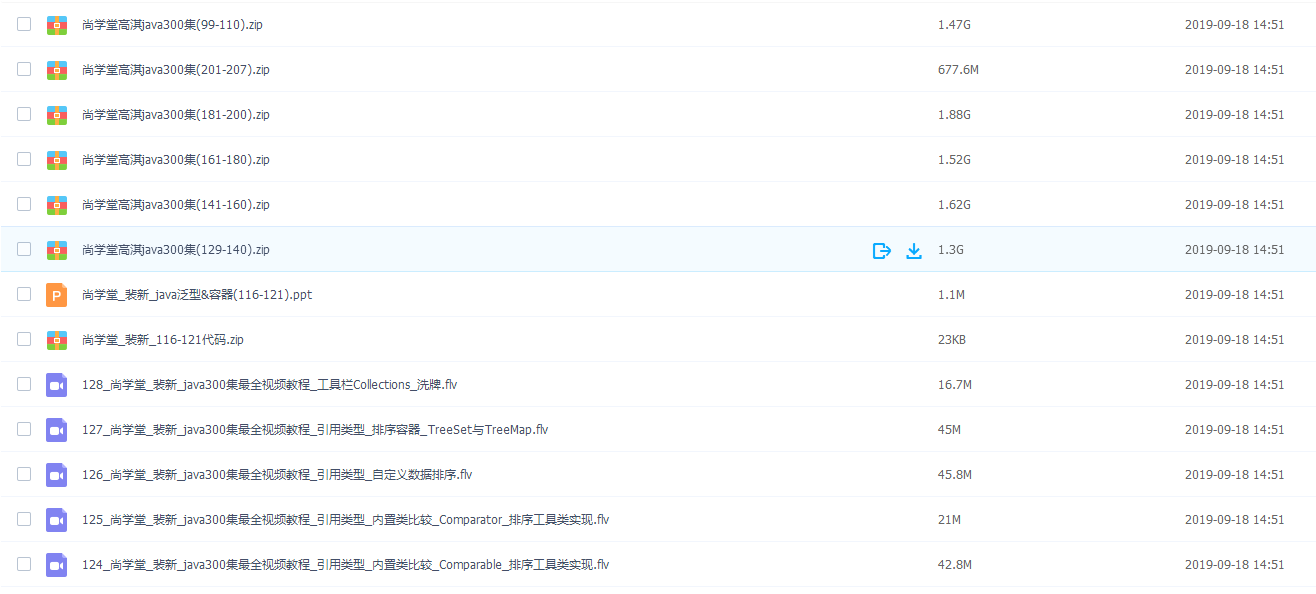
Task: Select checkbox of java300集(181-200).zip
Action: pyautogui.click(x=24, y=114)
